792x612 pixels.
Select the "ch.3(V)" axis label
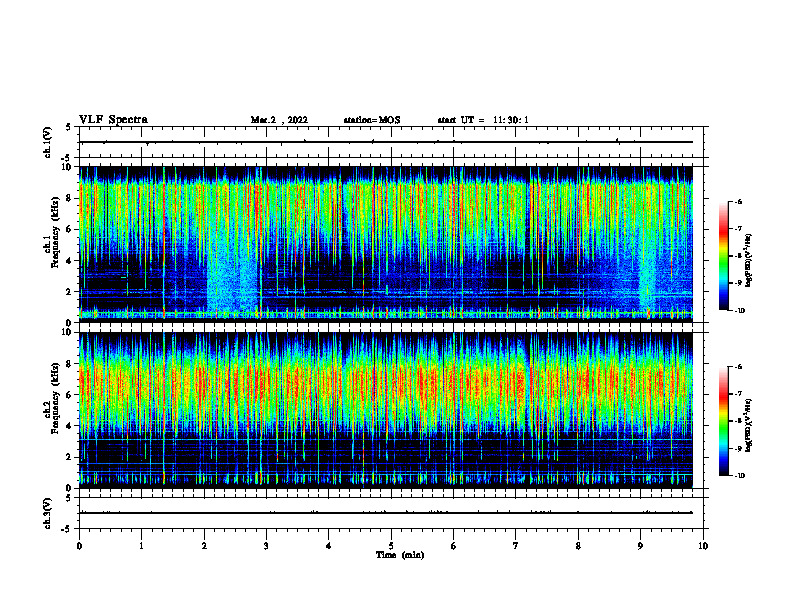pyautogui.click(x=47, y=513)
